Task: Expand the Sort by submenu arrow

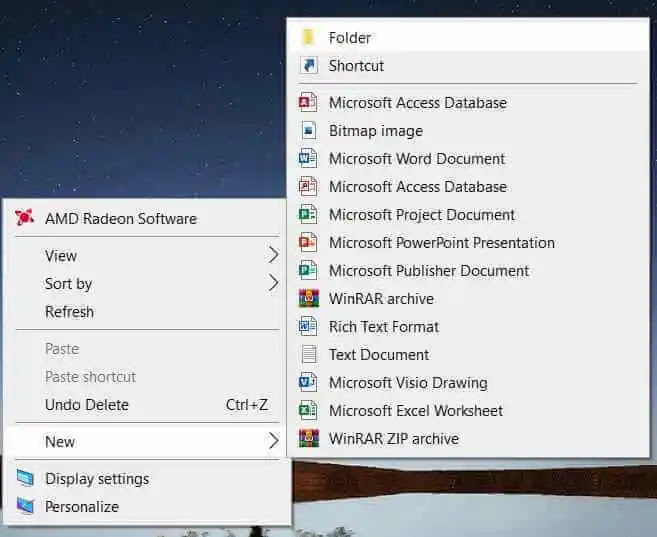Action: click(273, 283)
